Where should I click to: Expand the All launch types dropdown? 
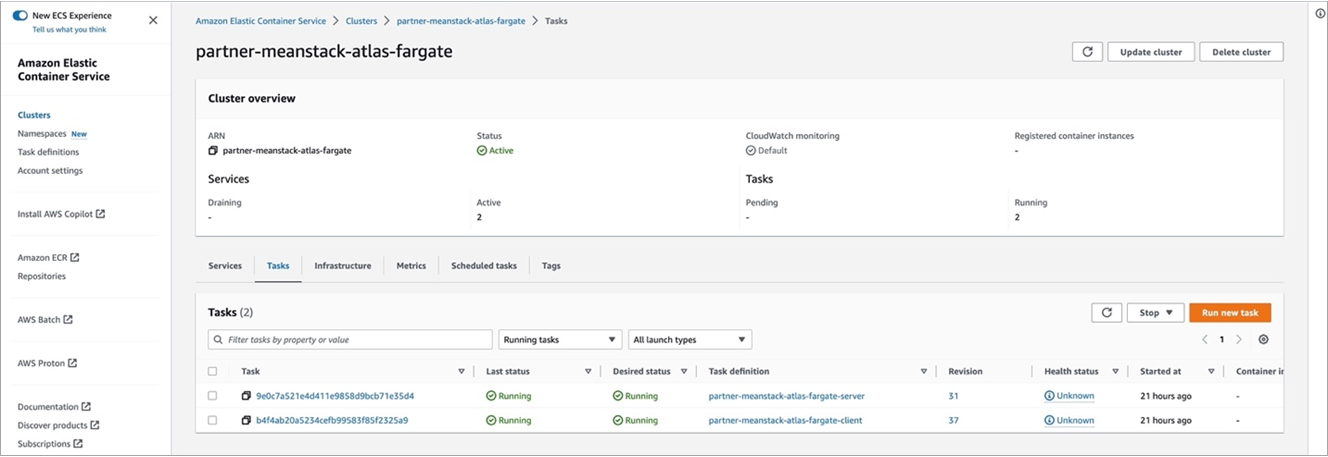[690, 340]
